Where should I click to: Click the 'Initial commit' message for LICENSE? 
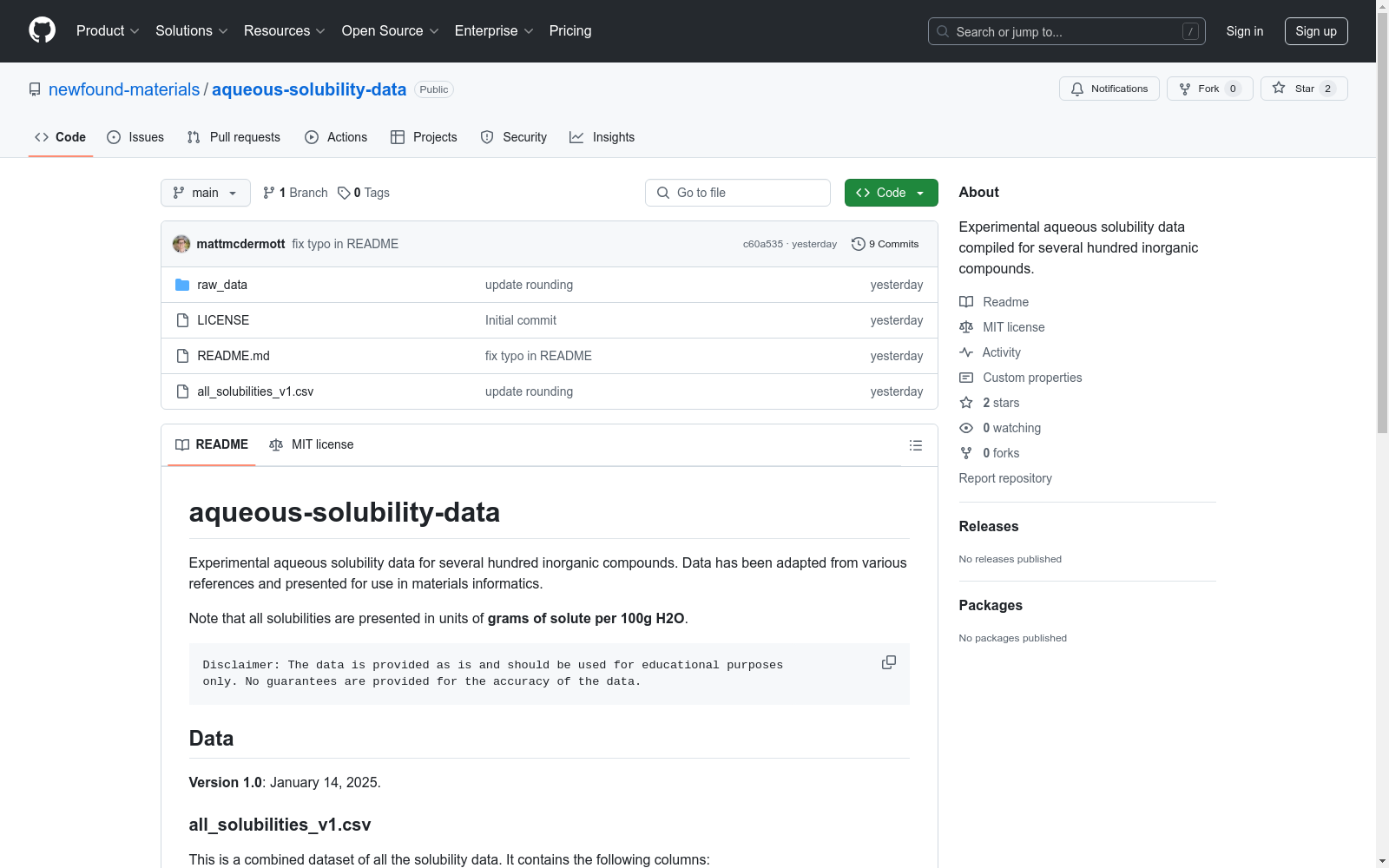coord(521,320)
